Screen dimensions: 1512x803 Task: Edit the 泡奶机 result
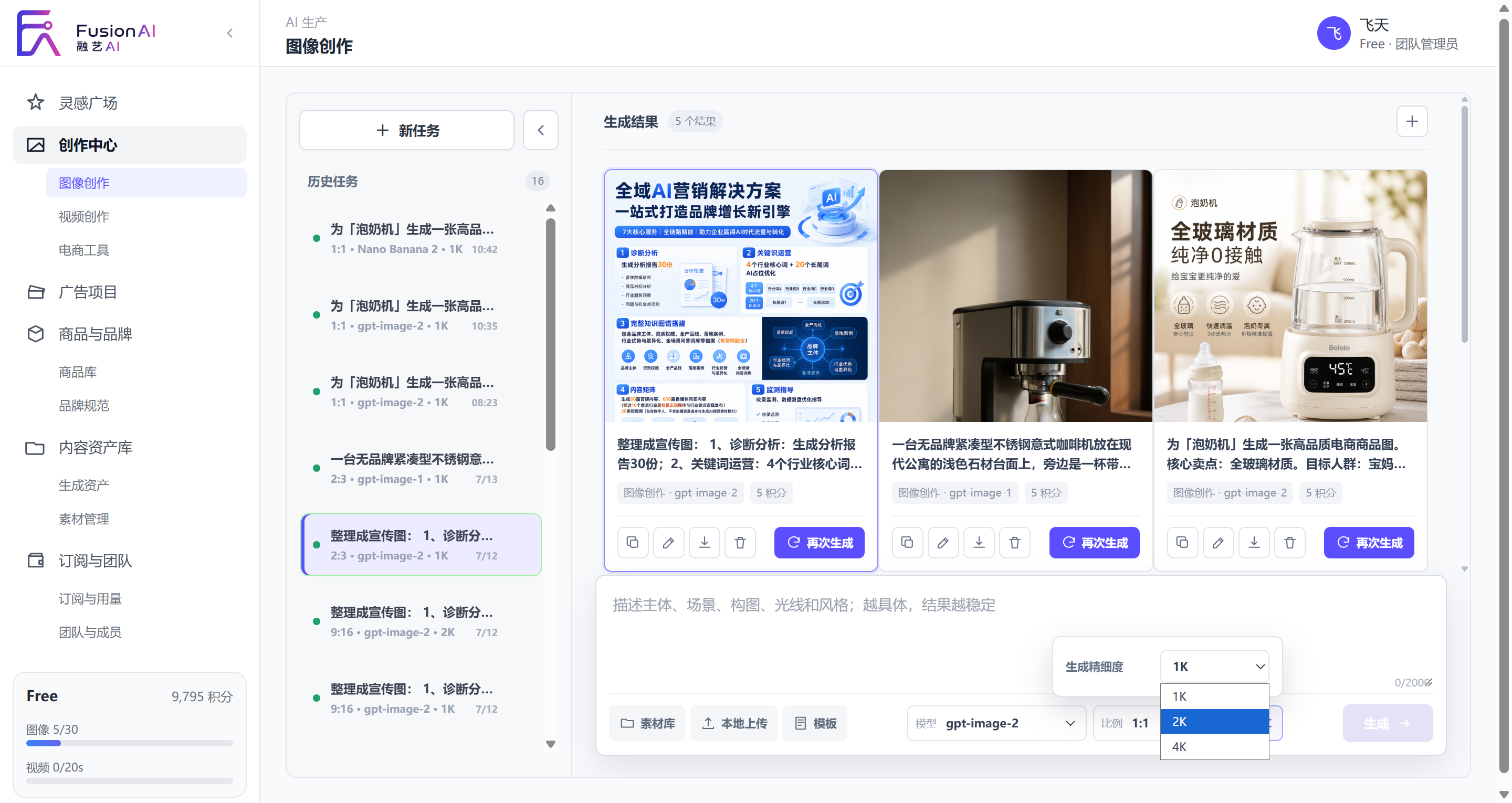pos(1218,542)
